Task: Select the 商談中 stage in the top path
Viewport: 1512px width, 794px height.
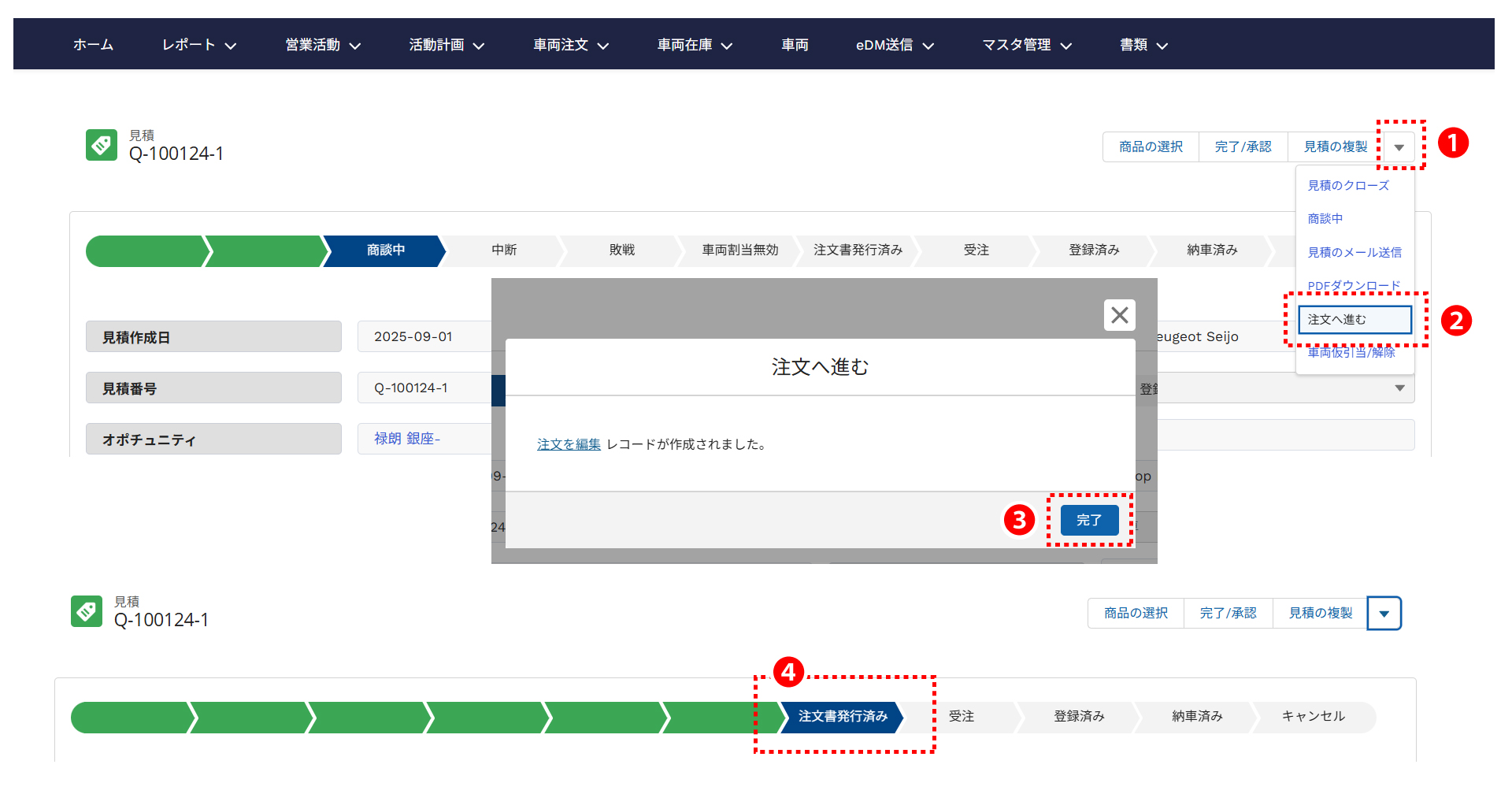Action: click(385, 250)
